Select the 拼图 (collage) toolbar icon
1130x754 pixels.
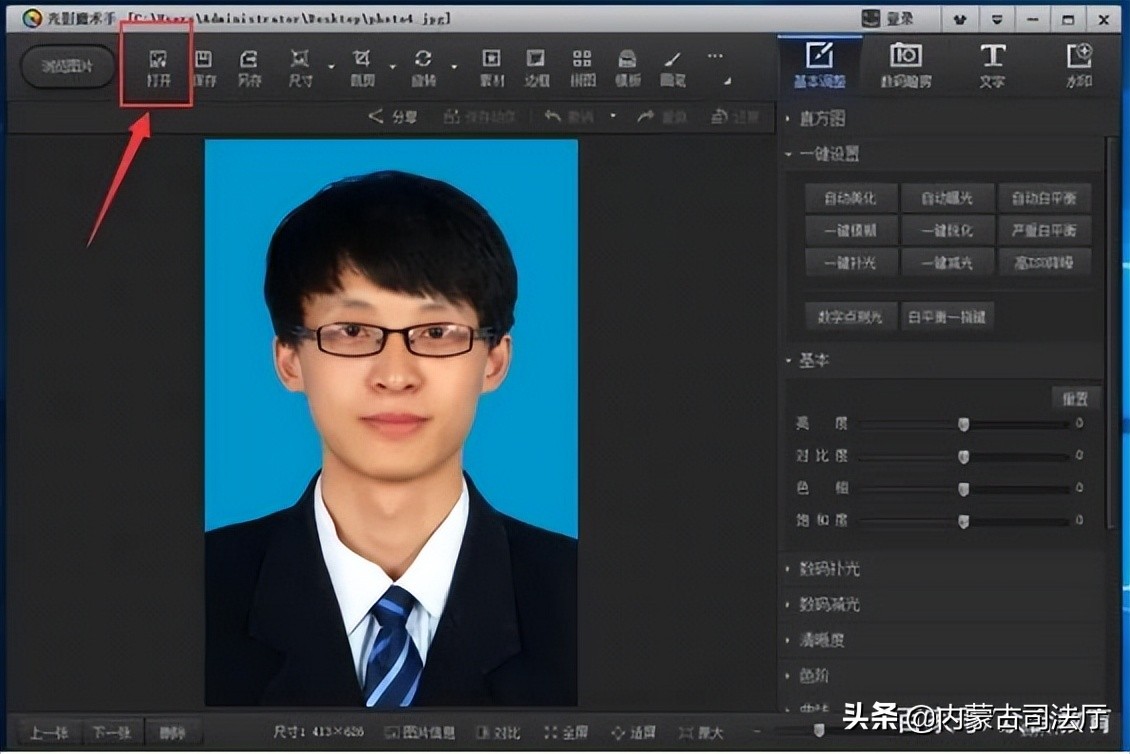[582, 65]
